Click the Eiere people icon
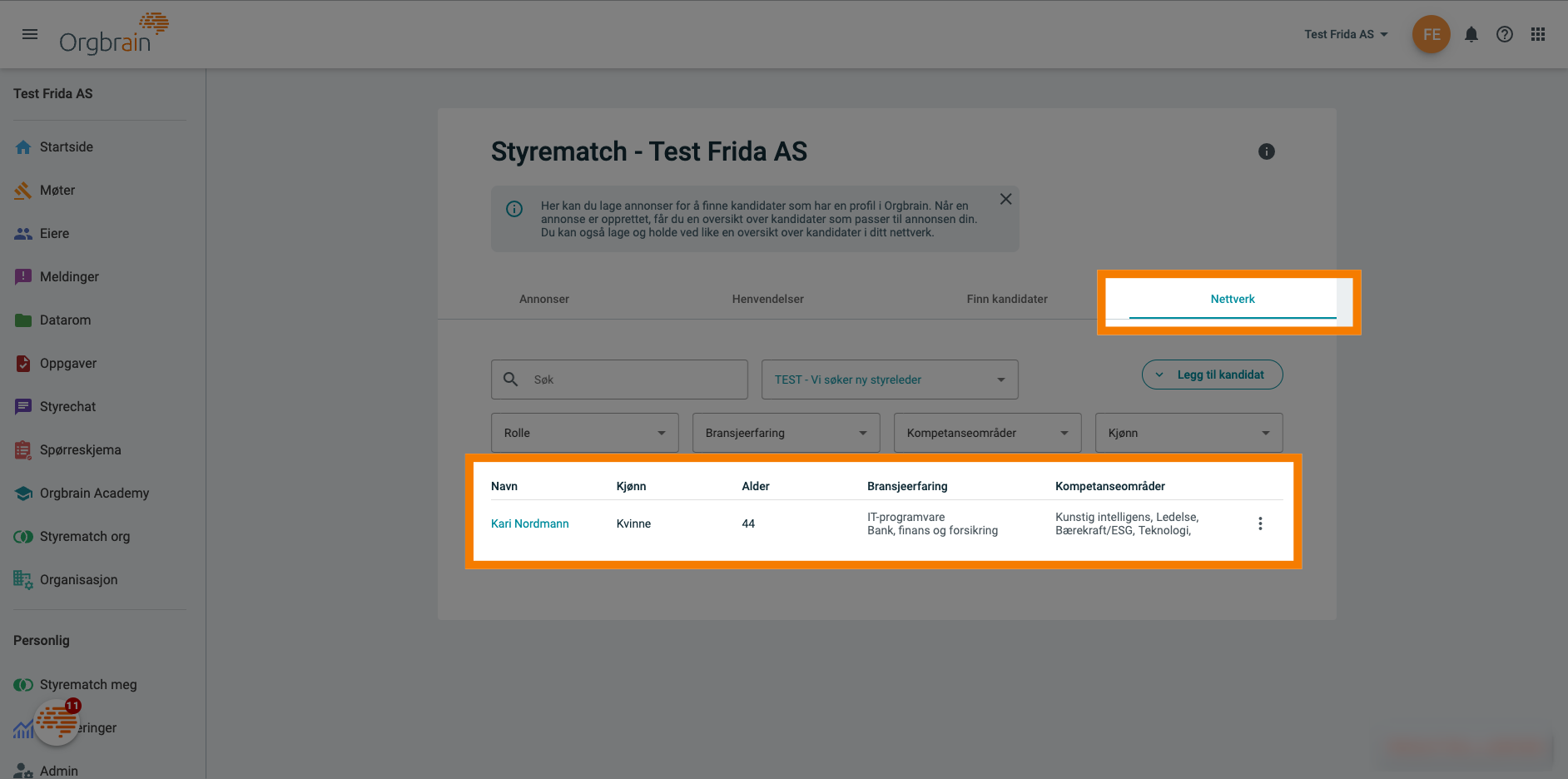Viewport: 1568px width, 779px height. click(x=23, y=234)
